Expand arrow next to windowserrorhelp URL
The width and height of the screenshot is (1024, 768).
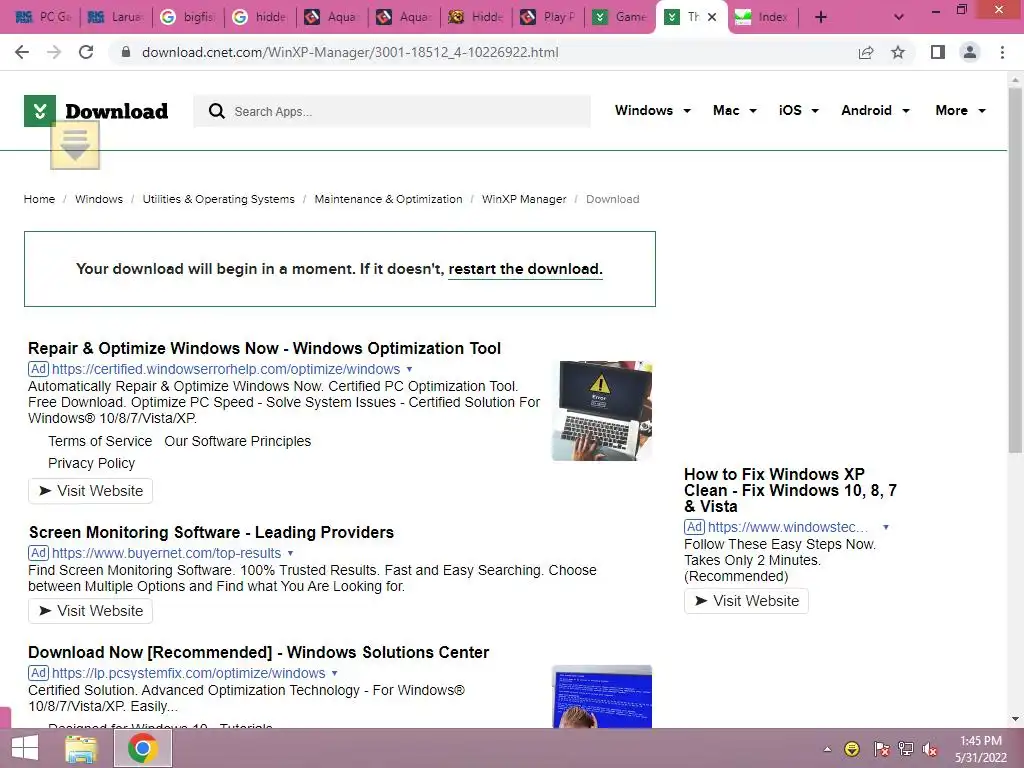tap(409, 370)
